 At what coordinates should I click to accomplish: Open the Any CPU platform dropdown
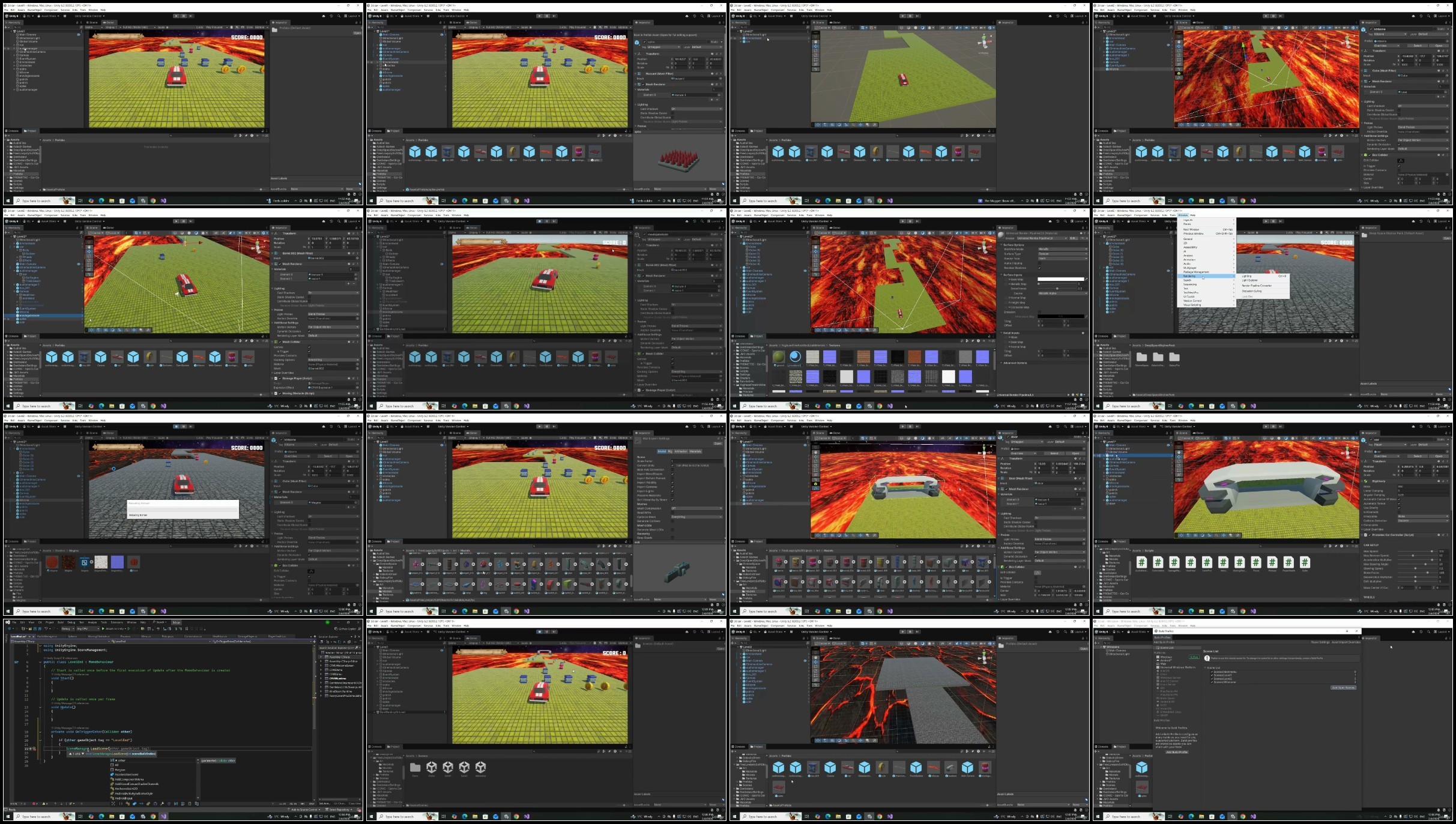88,629
